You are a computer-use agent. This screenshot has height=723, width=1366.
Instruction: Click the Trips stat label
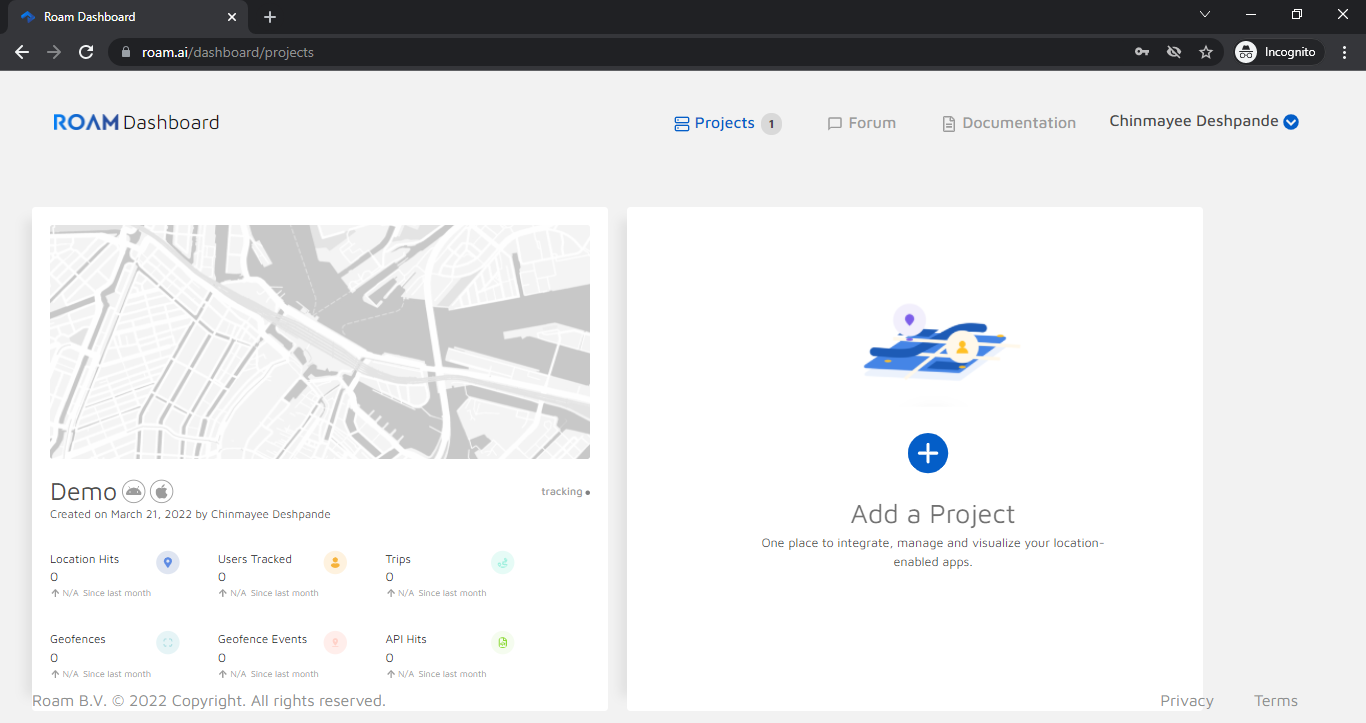tap(398, 559)
